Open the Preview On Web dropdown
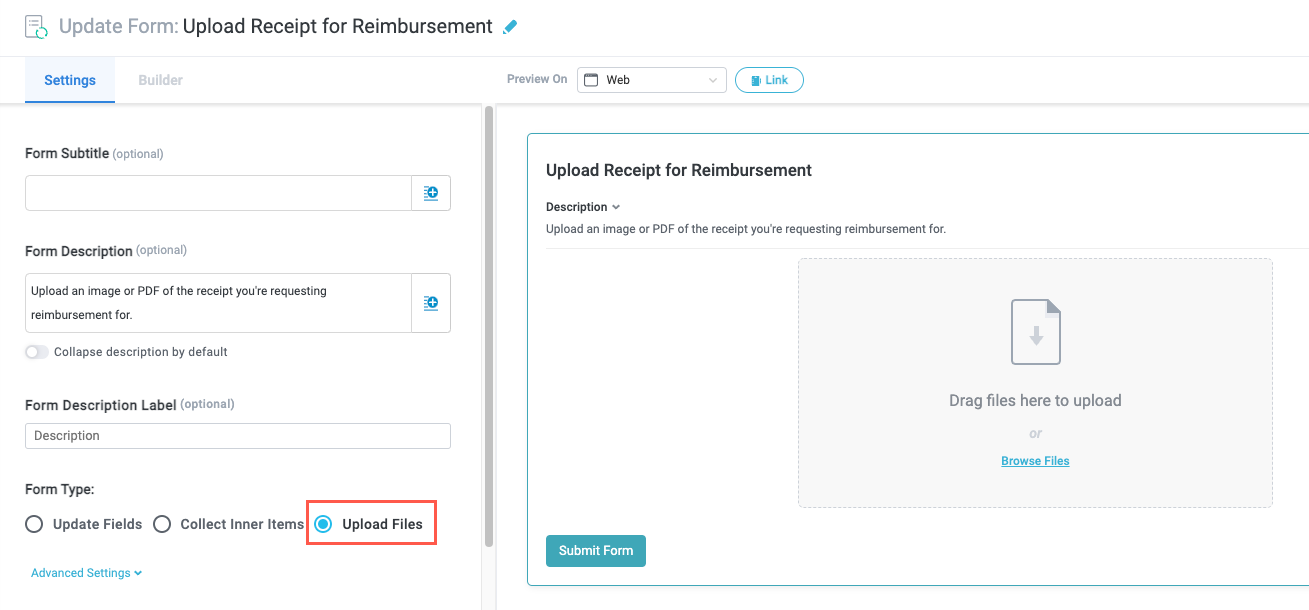The width and height of the screenshot is (1309, 610). coord(651,80)
